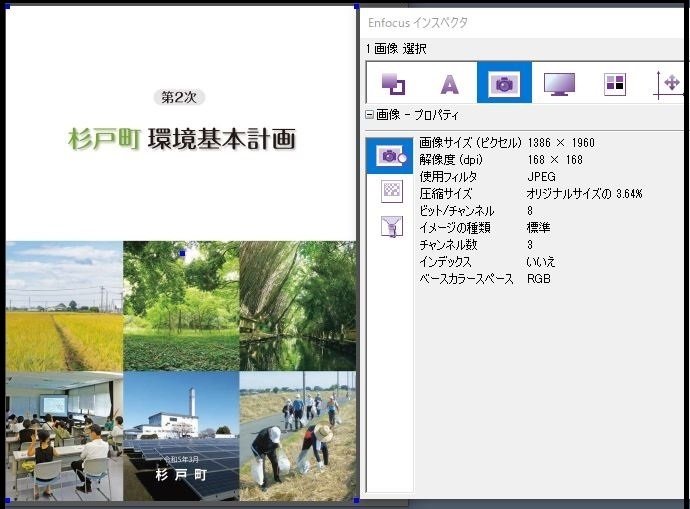Click the 画像サイズ (ピクセル) value 1386 × 1960
Viewport: 690px width, 509px height.
coord(561,143)
